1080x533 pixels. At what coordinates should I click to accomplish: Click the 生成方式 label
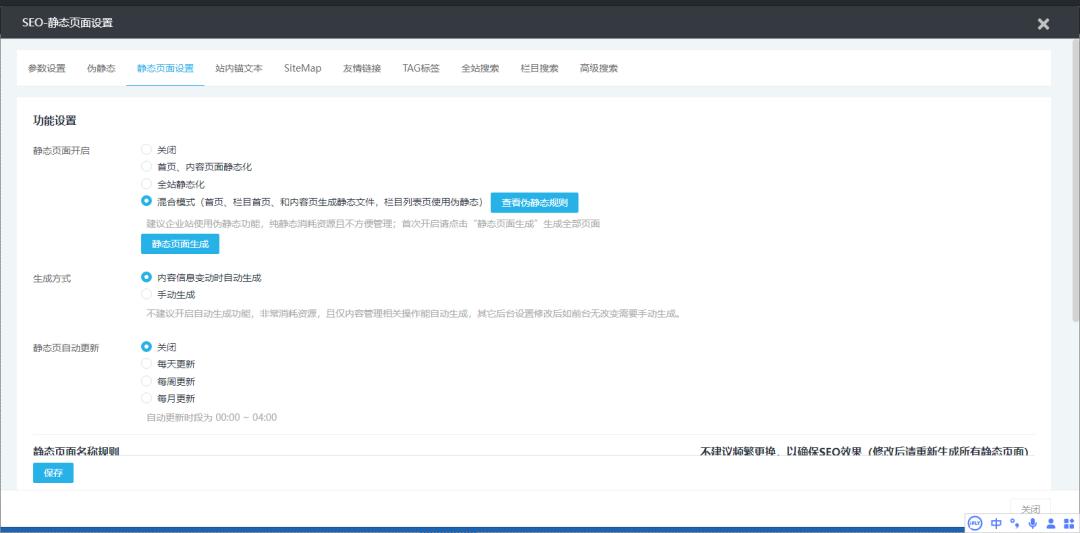tap(52, 279)
